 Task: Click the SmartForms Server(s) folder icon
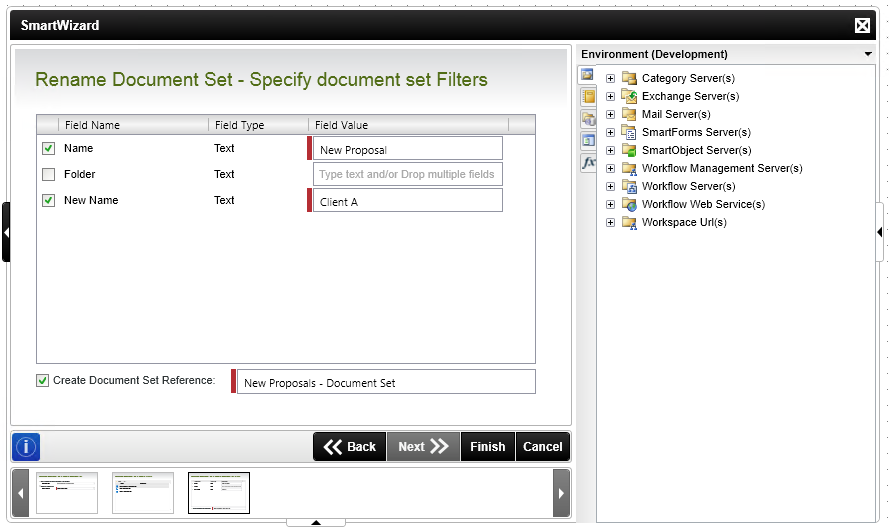[x=629, y=132]
